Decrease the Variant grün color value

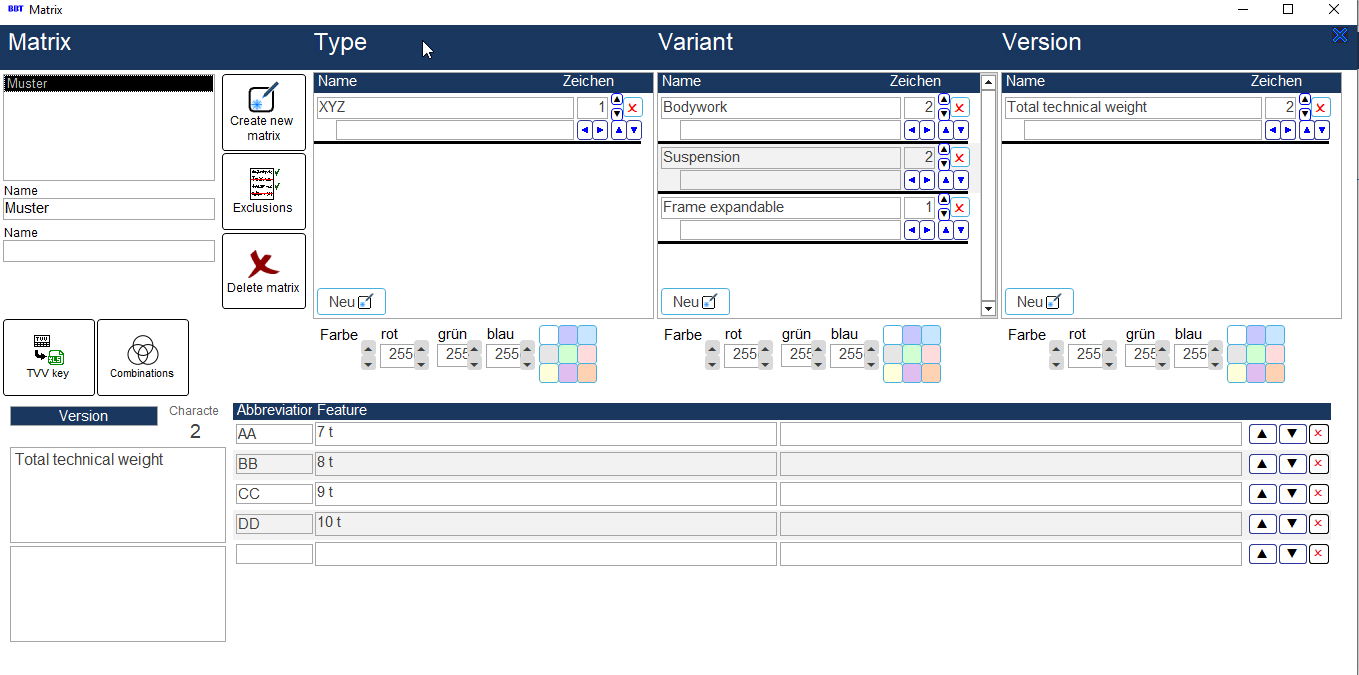[x=816, y=362]
